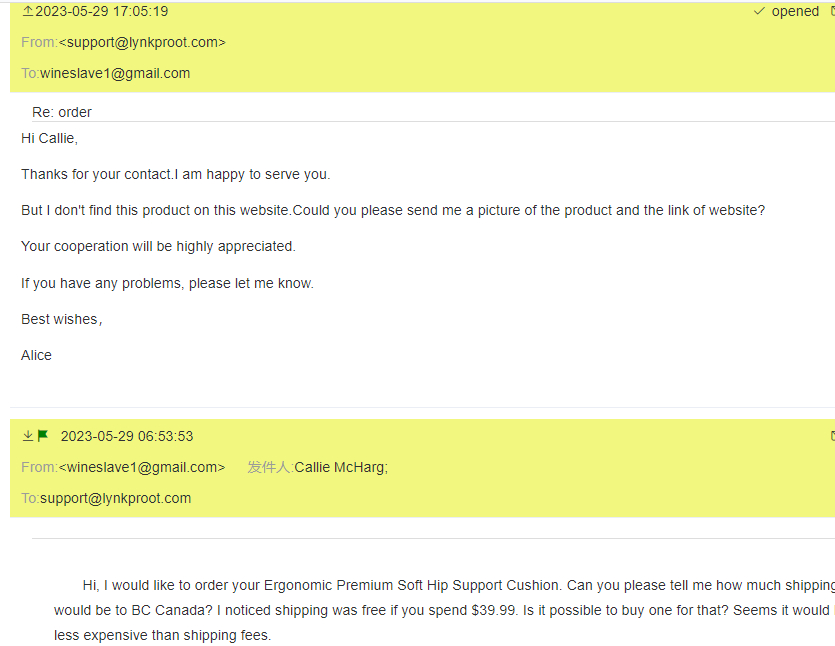Image resolution: width=835 pixels, height=646 pixels.
Task: Click the green flag icon
Action: pos(43,436)
